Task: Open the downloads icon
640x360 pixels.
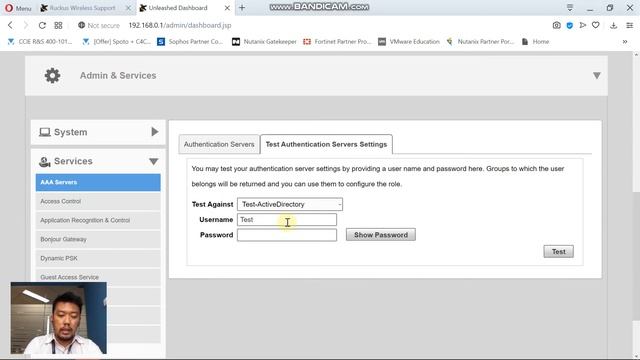Action: point(613,25)
